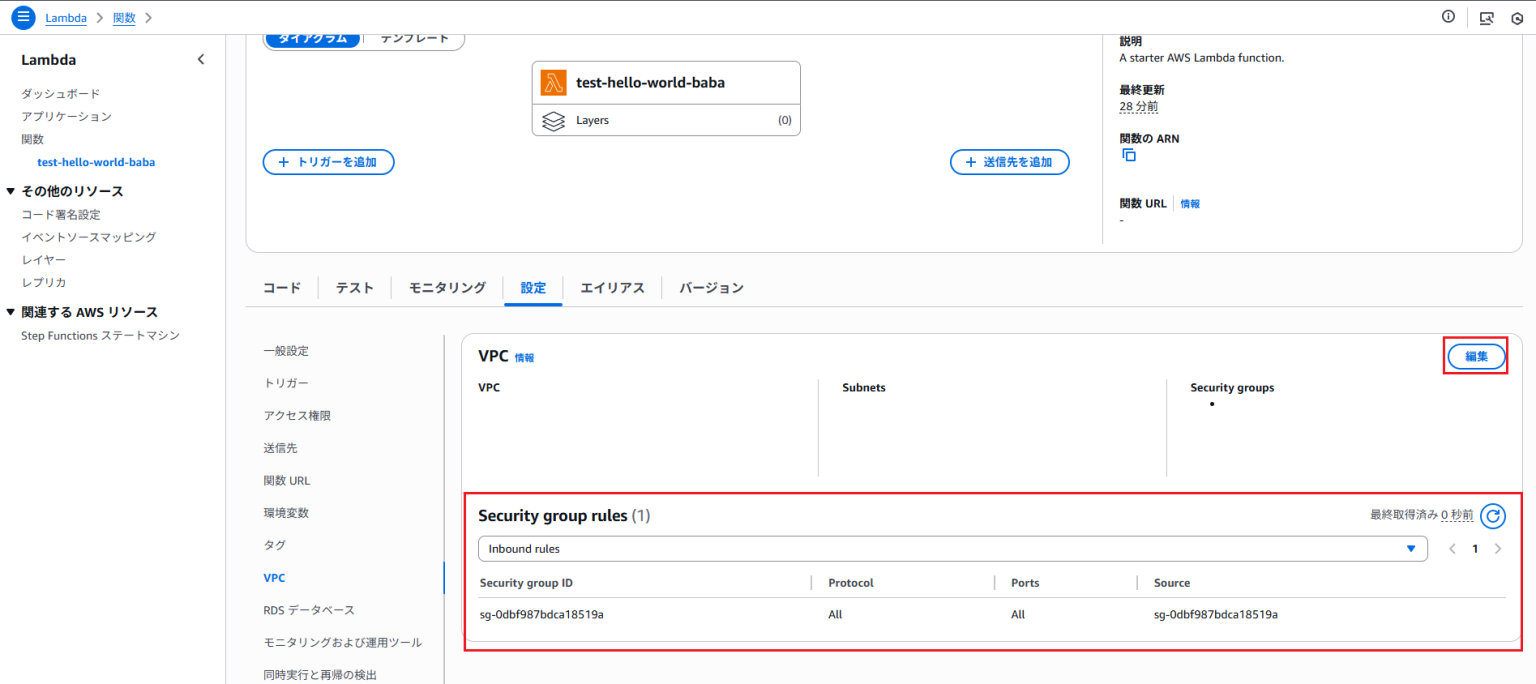The image size is (1536, 684).
Task: Copy the function ARN using the copy icon
Action: tap(1130, 157)
